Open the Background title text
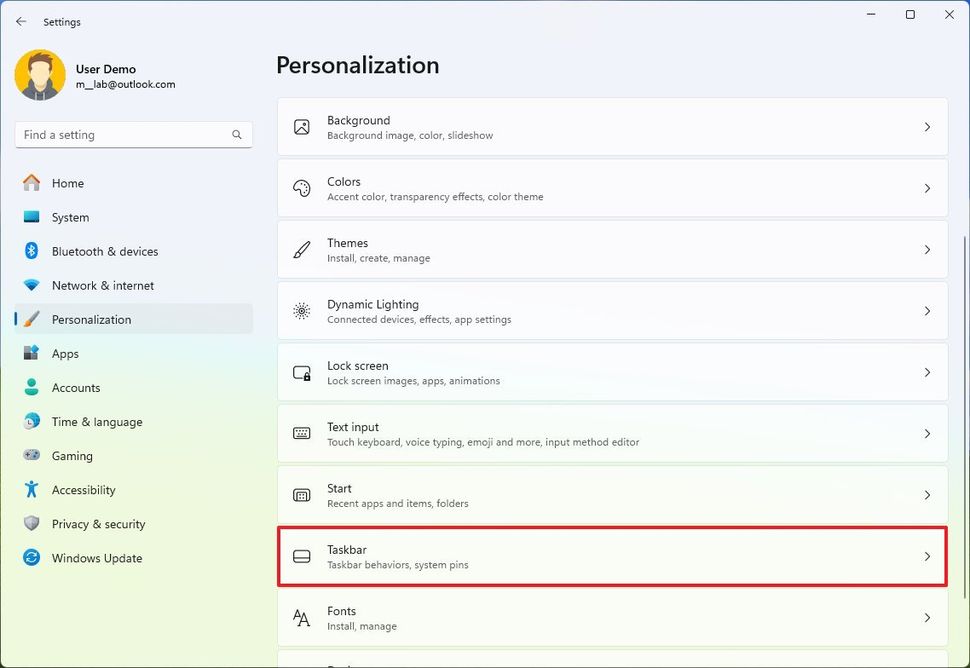This screenshot has width=970, height=668. pos(359,120)
